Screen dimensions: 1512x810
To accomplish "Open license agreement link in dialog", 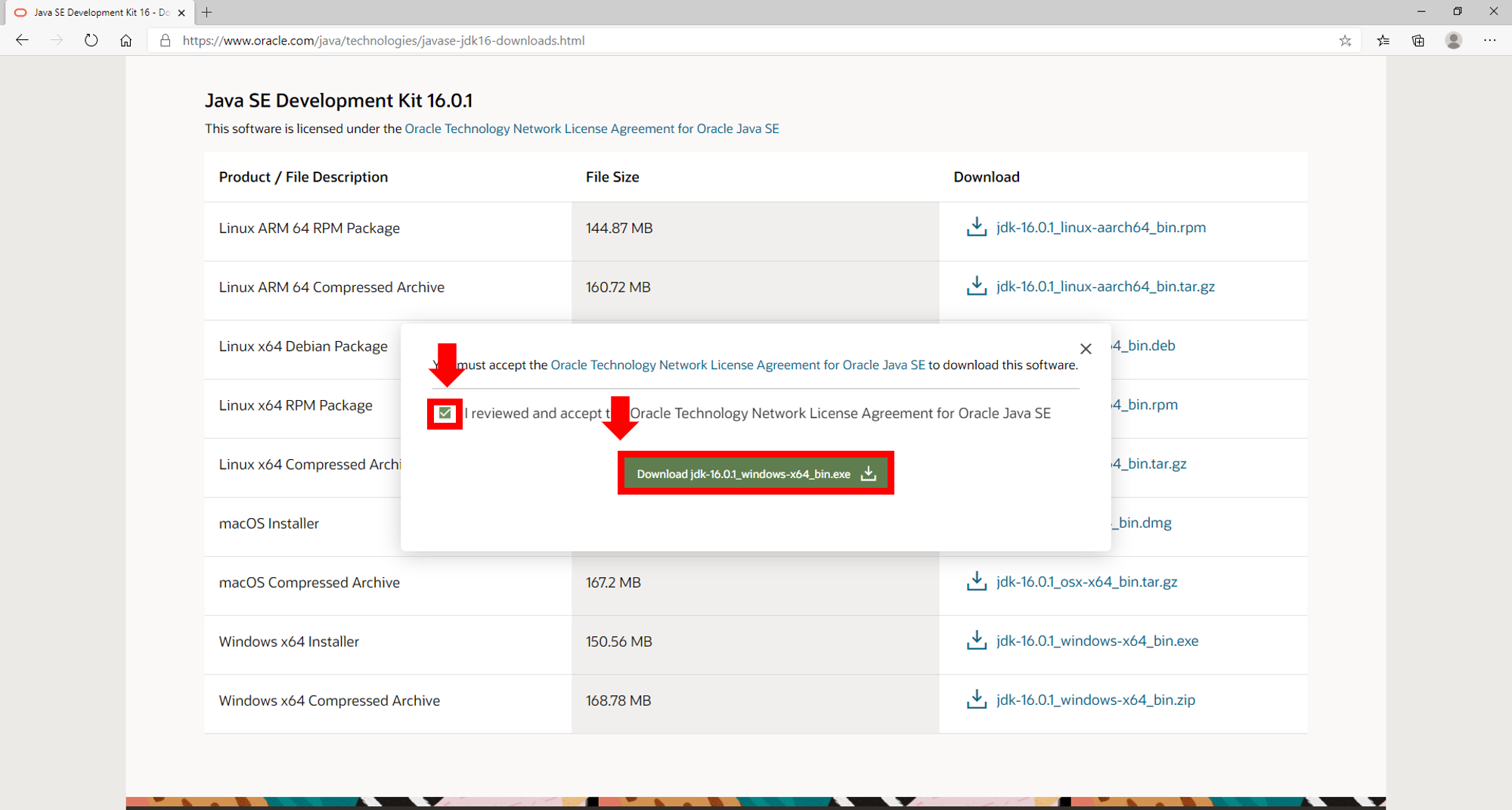I will point(738,365).
